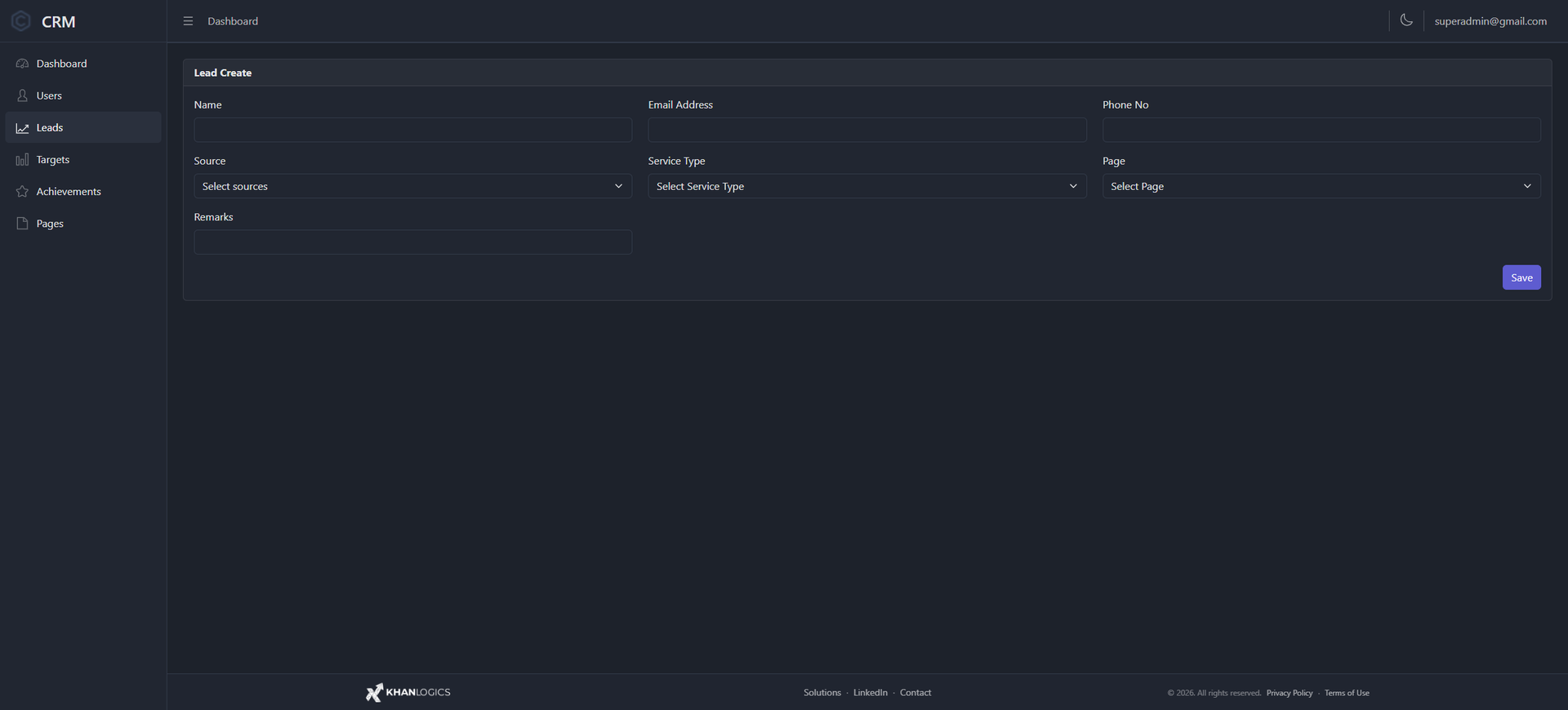
Task: Click the Dashboard breadcrumb in header
Action: (x=233, y=21)
